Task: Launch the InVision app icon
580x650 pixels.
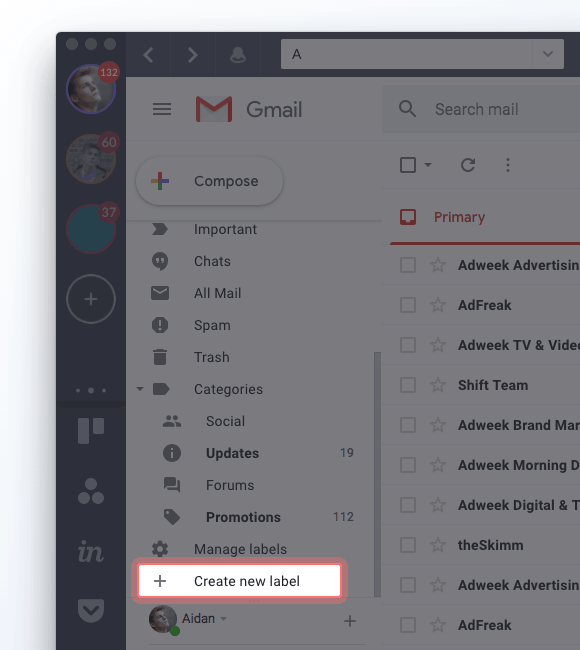Action: [91, 552]
